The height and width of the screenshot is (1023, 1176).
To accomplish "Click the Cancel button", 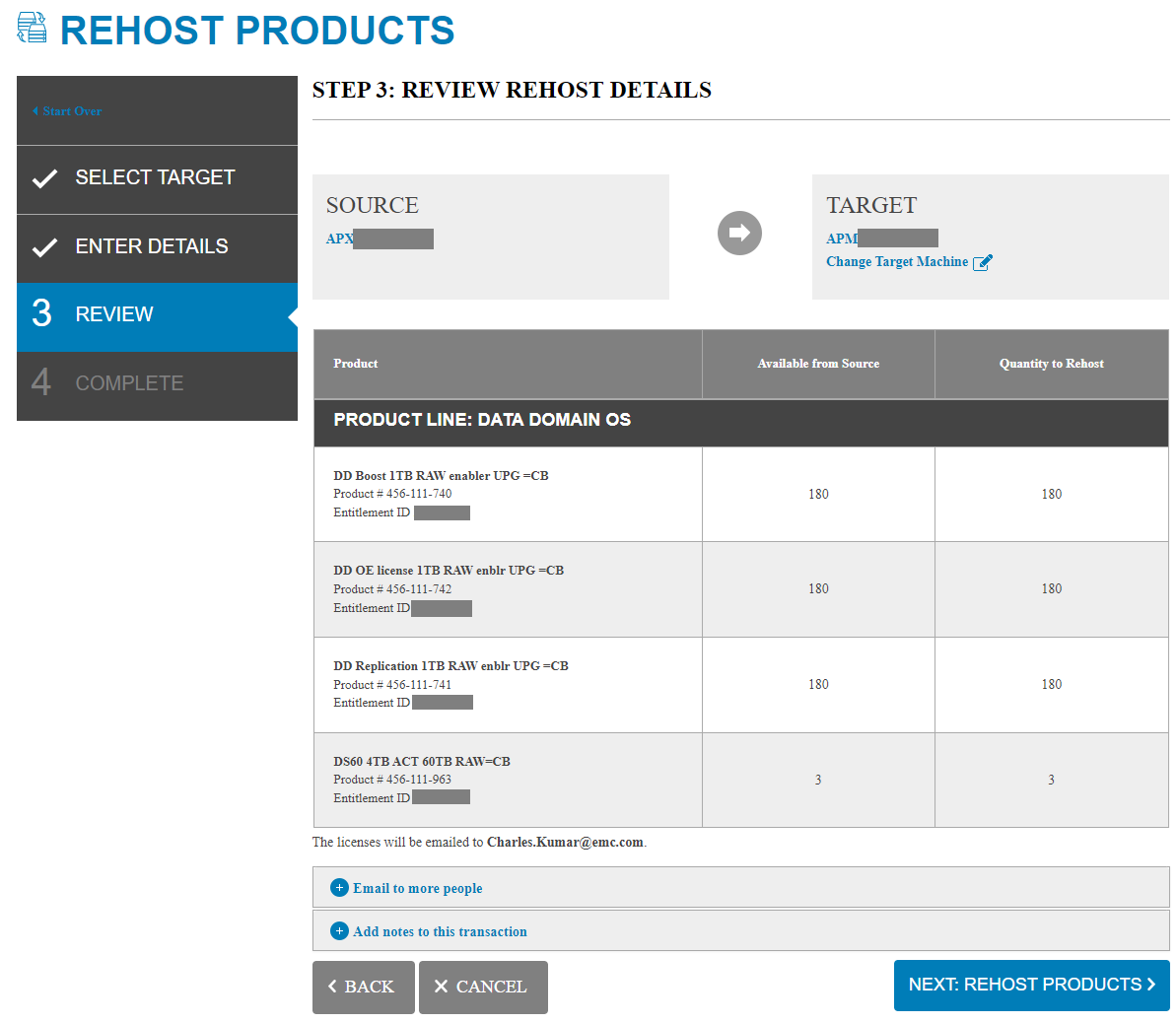I will [x=483, y=987].
